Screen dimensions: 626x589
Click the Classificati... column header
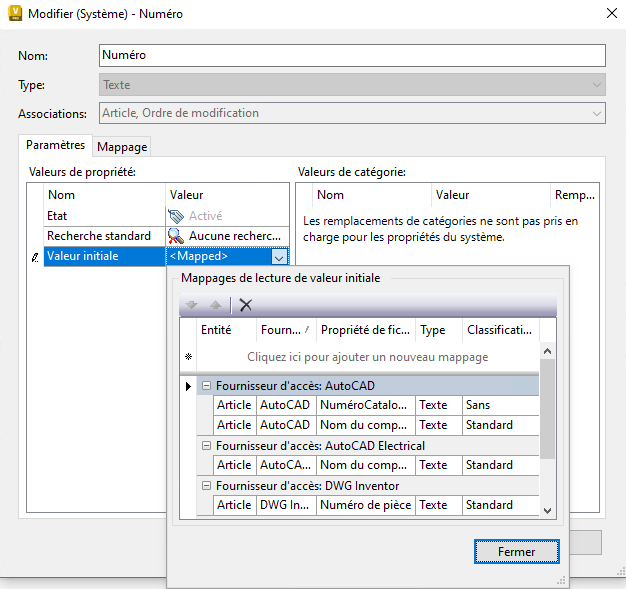tap(501, 330)
